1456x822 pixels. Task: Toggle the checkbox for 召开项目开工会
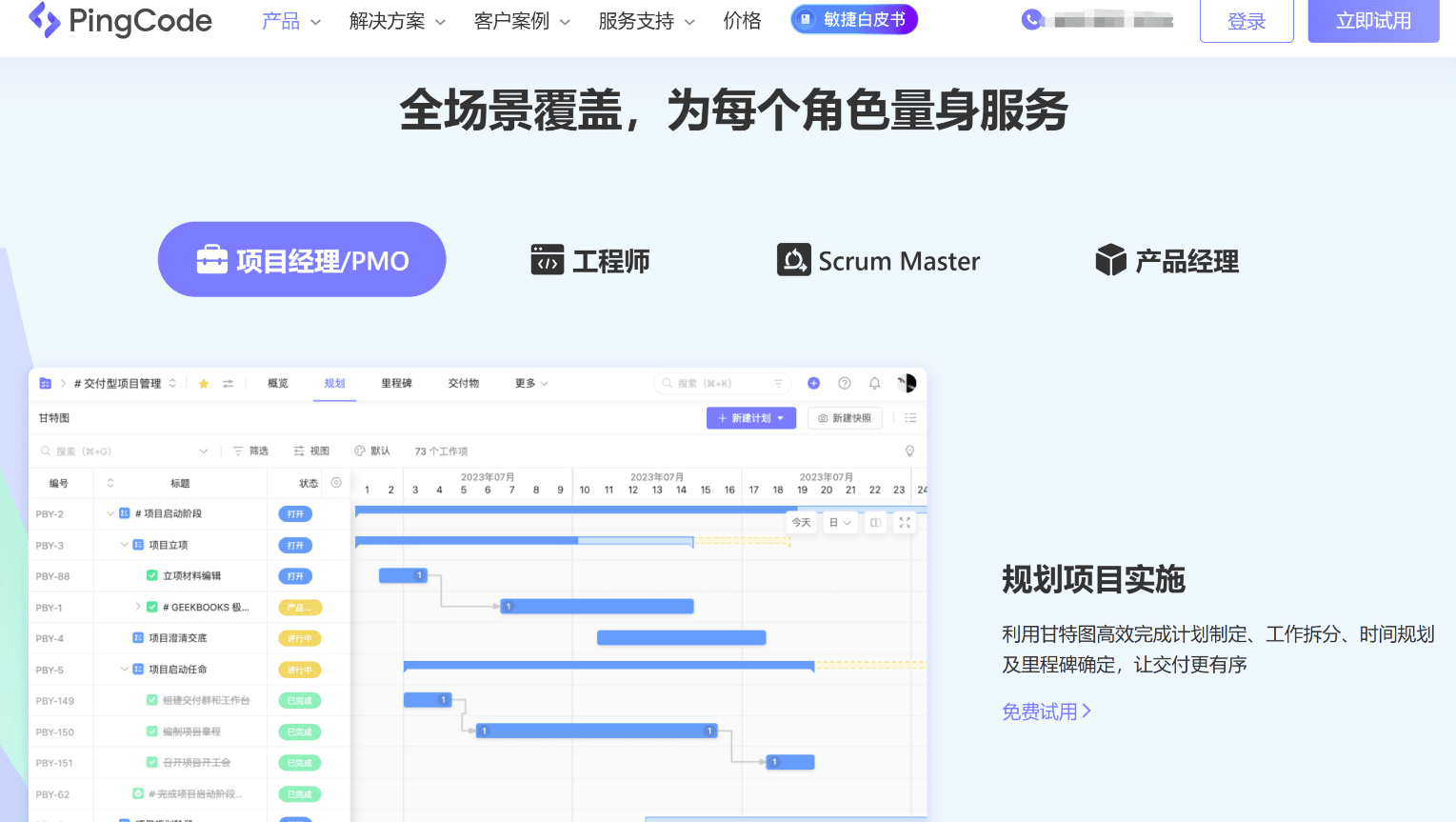coord(152,762)
